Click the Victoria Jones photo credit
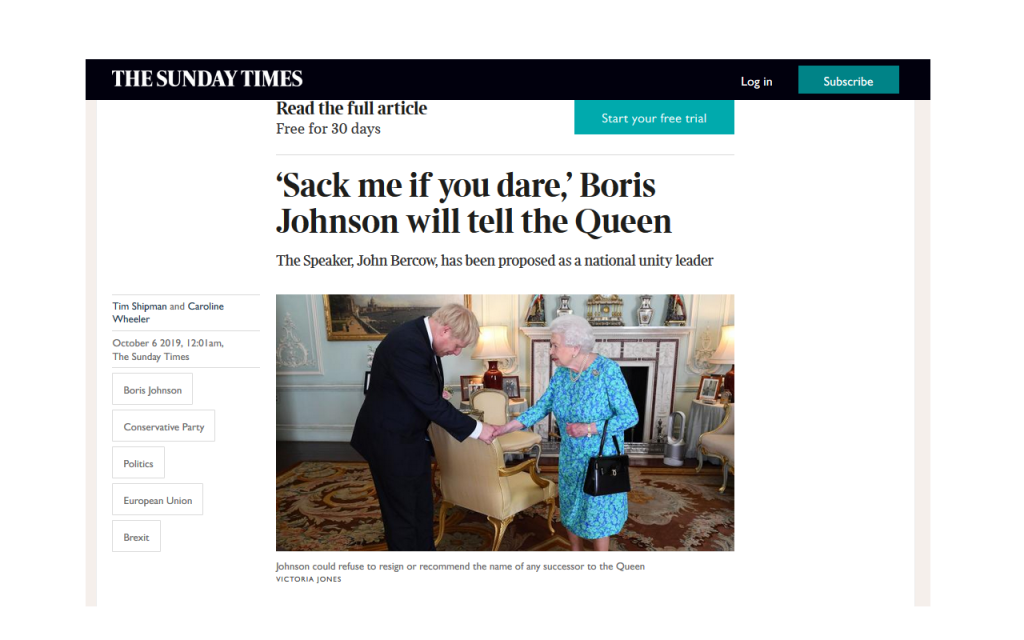This screenshot has width=1024, height=640. point(308,579)
